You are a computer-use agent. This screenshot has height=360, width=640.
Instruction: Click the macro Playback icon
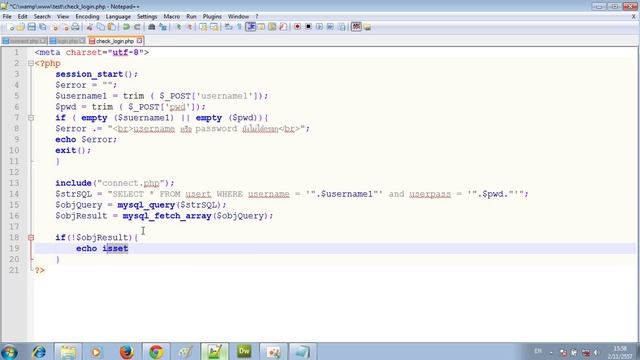coord(319,27)
